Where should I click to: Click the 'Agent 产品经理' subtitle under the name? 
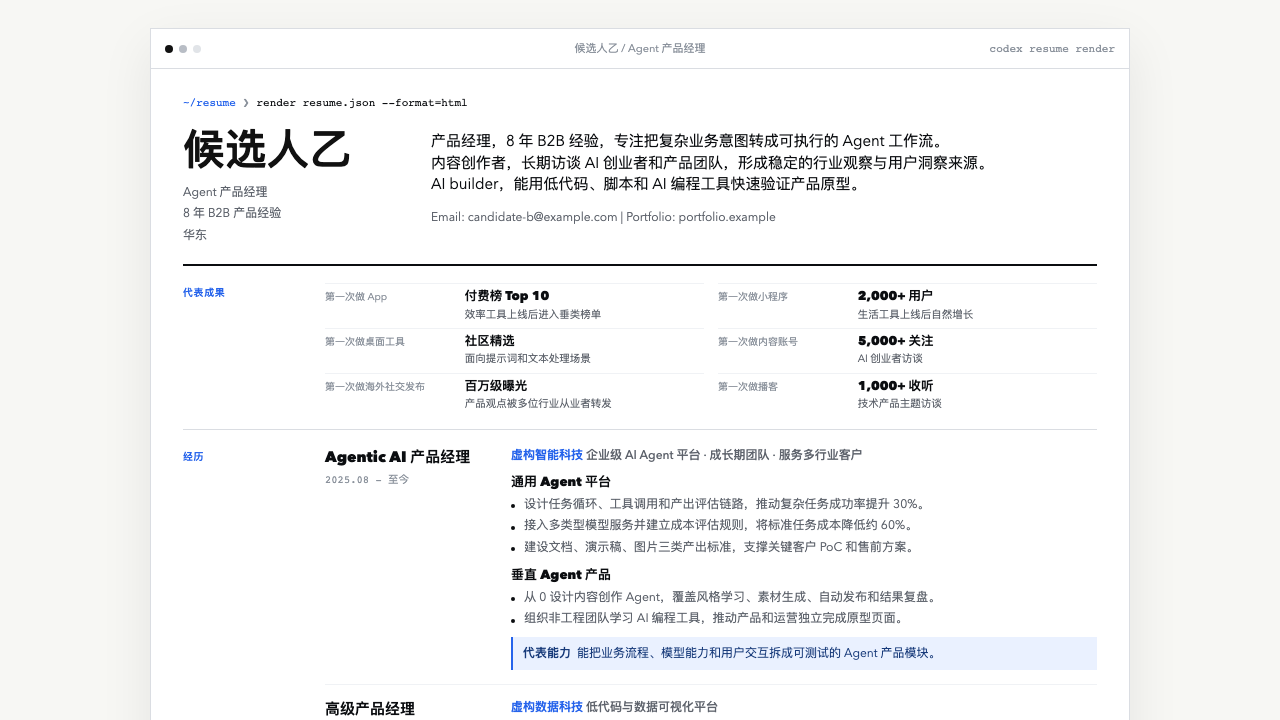[x=225, y=192]
